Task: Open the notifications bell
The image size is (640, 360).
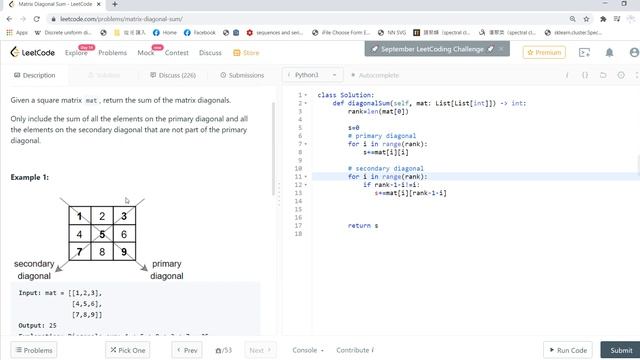Action: 609,52
